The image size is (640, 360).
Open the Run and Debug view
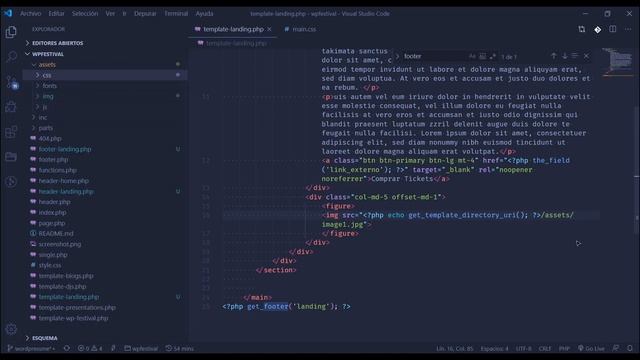[11, 107]
